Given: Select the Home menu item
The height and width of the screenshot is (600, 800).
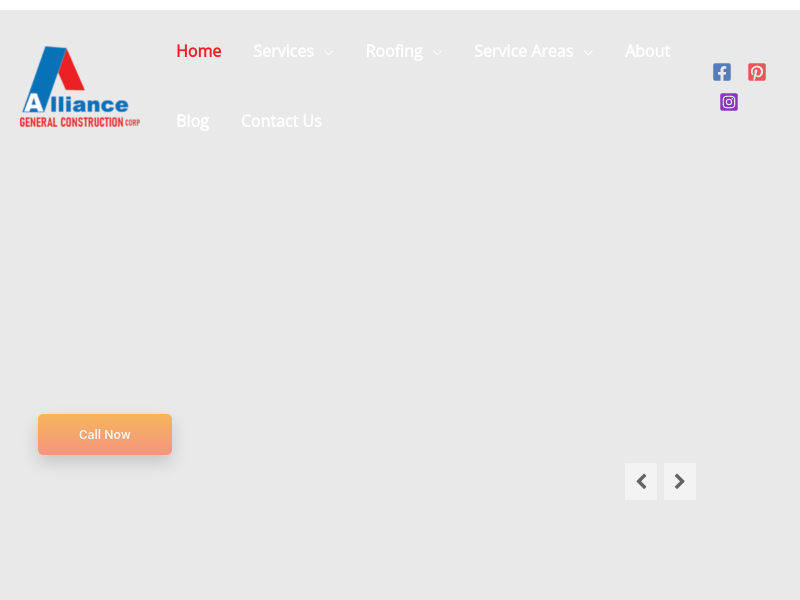Looking at the screenshot, I should point(199,51).
